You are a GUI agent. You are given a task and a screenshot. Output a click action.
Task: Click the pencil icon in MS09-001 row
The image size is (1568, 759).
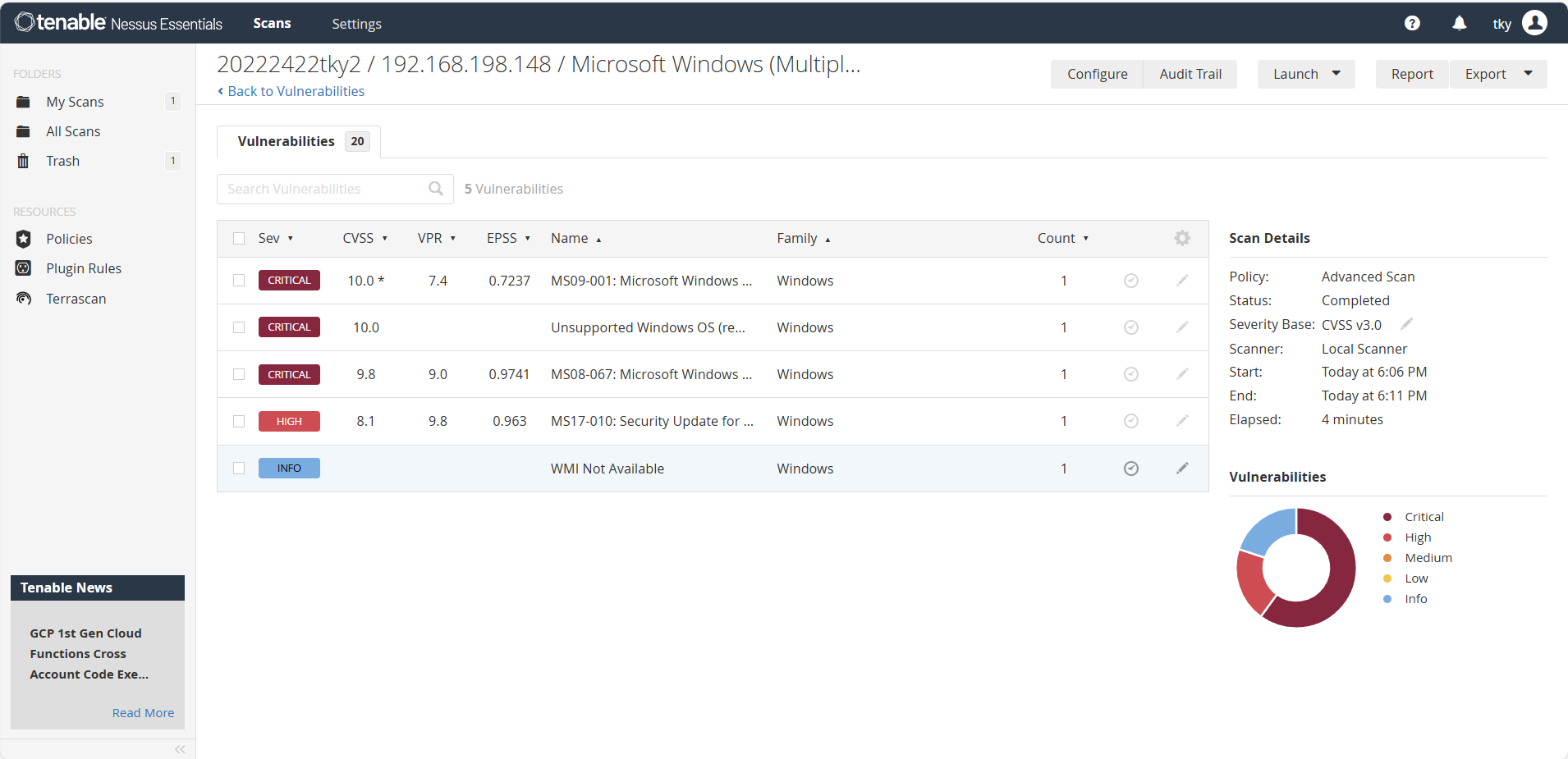[x=1182, y=281]
